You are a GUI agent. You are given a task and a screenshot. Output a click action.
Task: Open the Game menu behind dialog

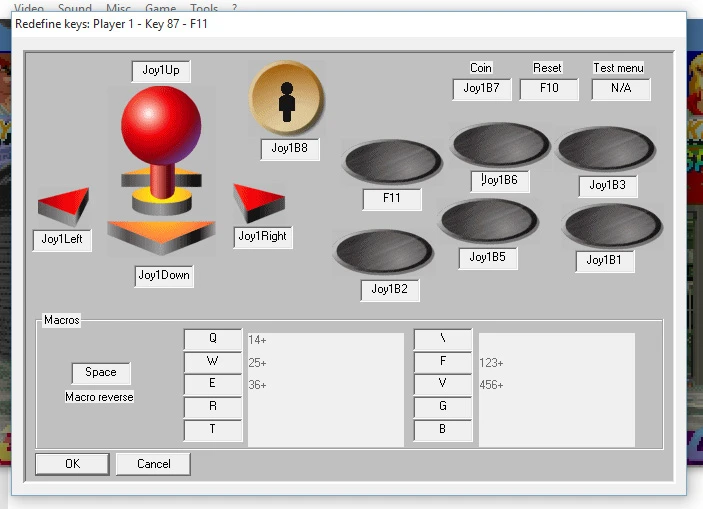point(161,8)
